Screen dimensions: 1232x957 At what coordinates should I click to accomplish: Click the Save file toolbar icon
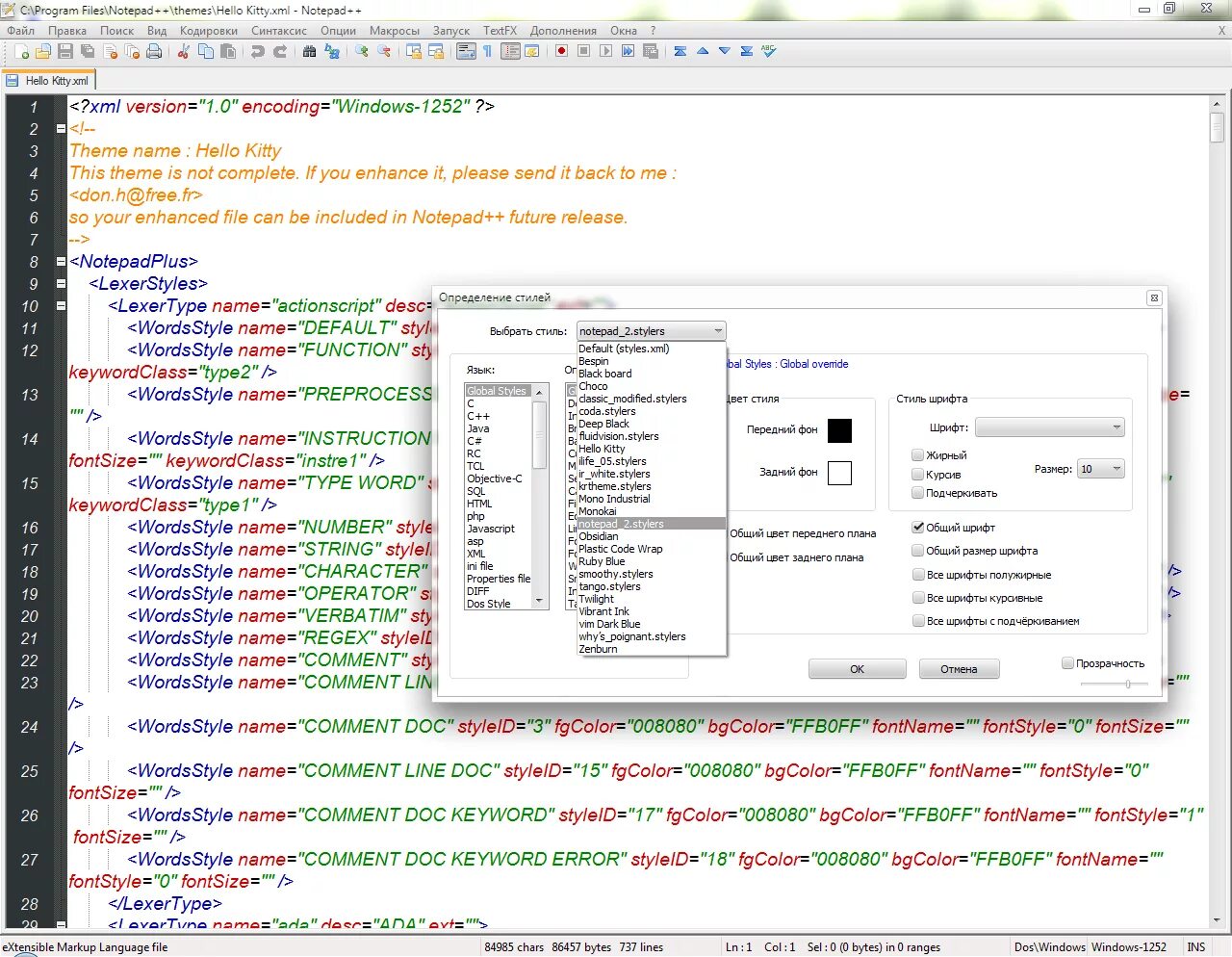64,51
